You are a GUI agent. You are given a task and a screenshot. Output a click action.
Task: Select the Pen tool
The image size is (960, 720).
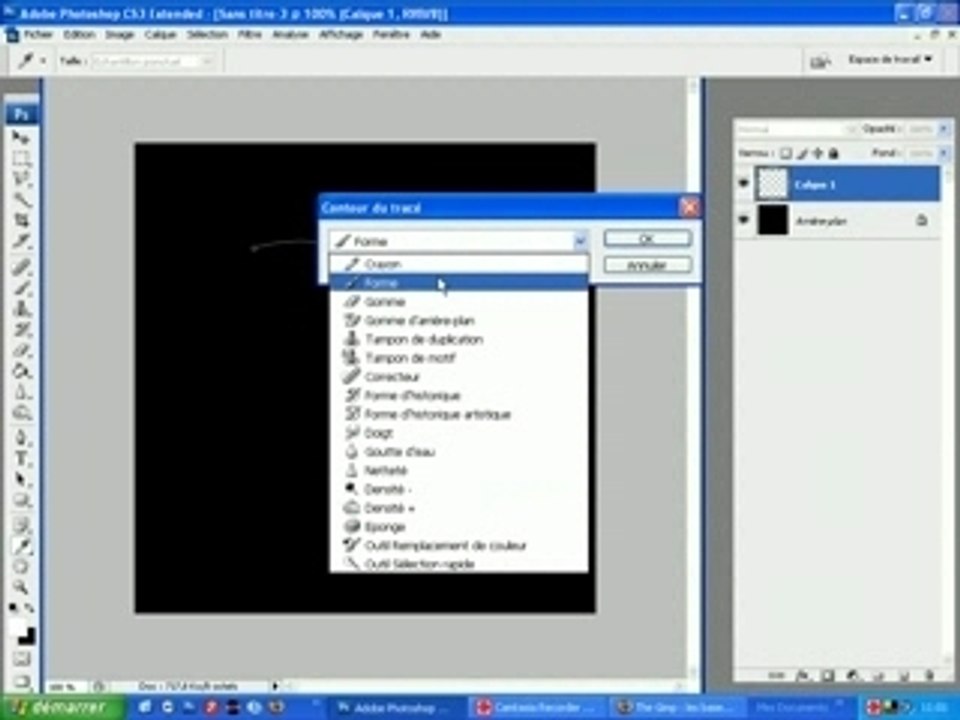[21, 438]
